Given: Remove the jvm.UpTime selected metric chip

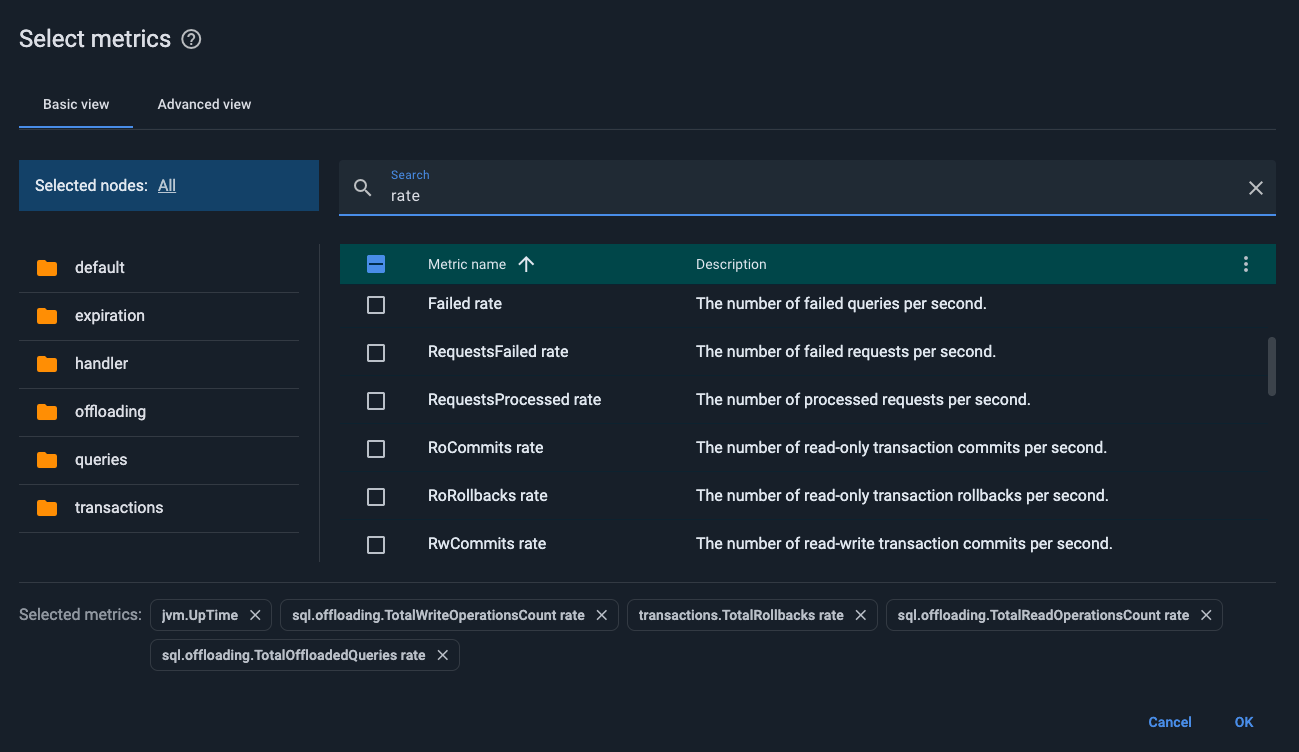Looking at the screenshot, I should (x=256, y=614).
